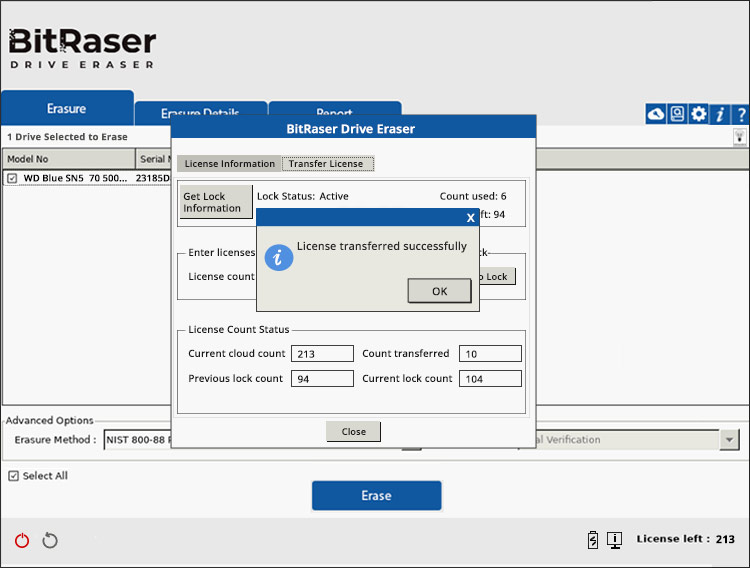Click the 'WD Blue SN5 70 500...' model cell
The width and height of the screenshot is (750, 568).
point(75,178)
